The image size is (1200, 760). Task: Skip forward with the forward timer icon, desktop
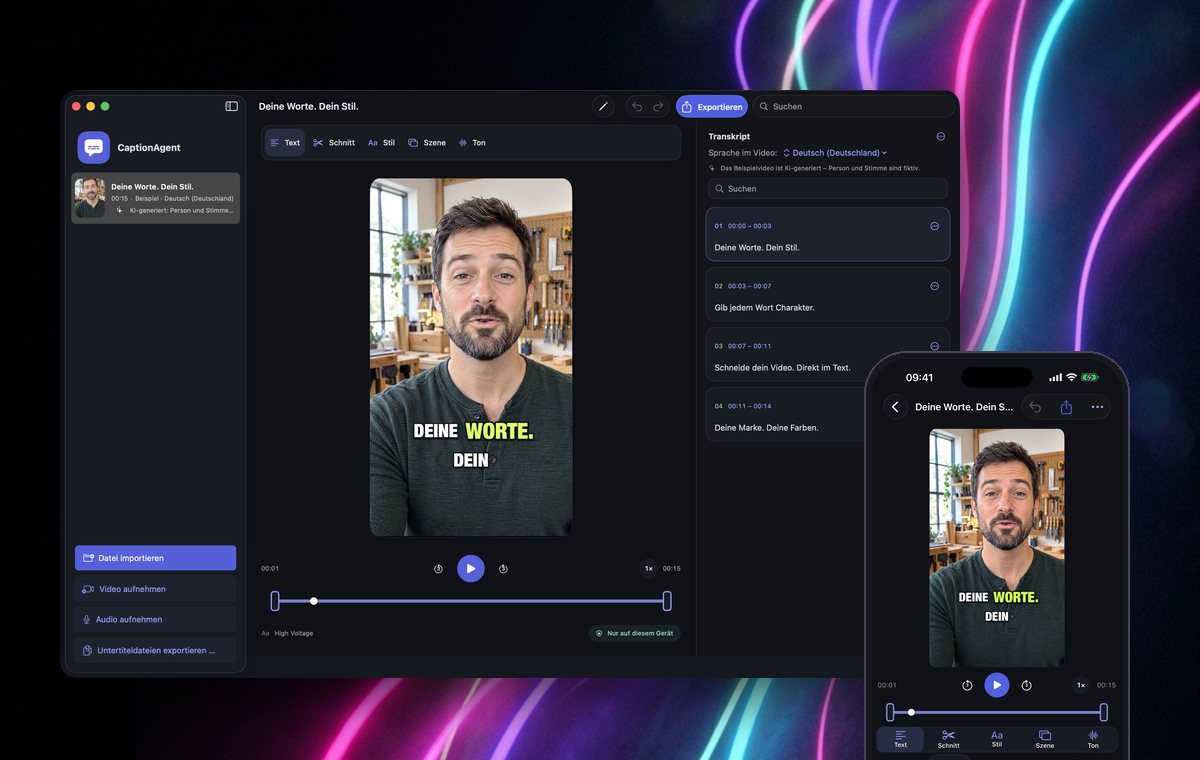(x=503, y=569)
